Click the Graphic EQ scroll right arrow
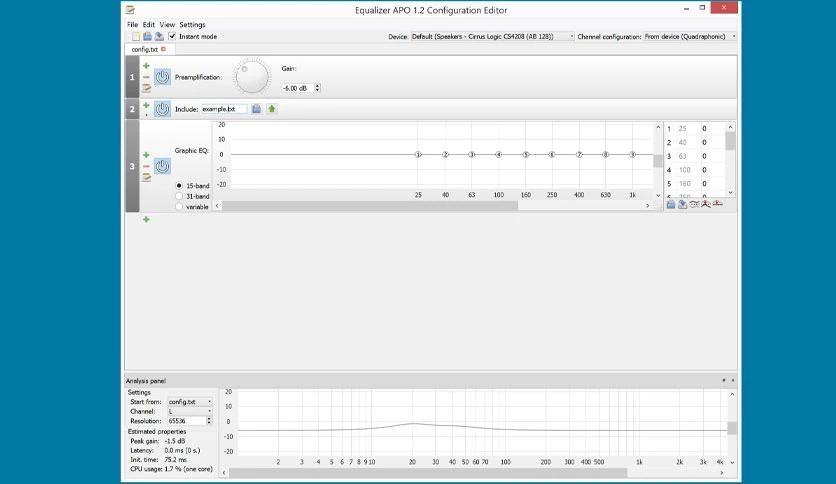The image size is (836, 484). click(x=648, y=206)
